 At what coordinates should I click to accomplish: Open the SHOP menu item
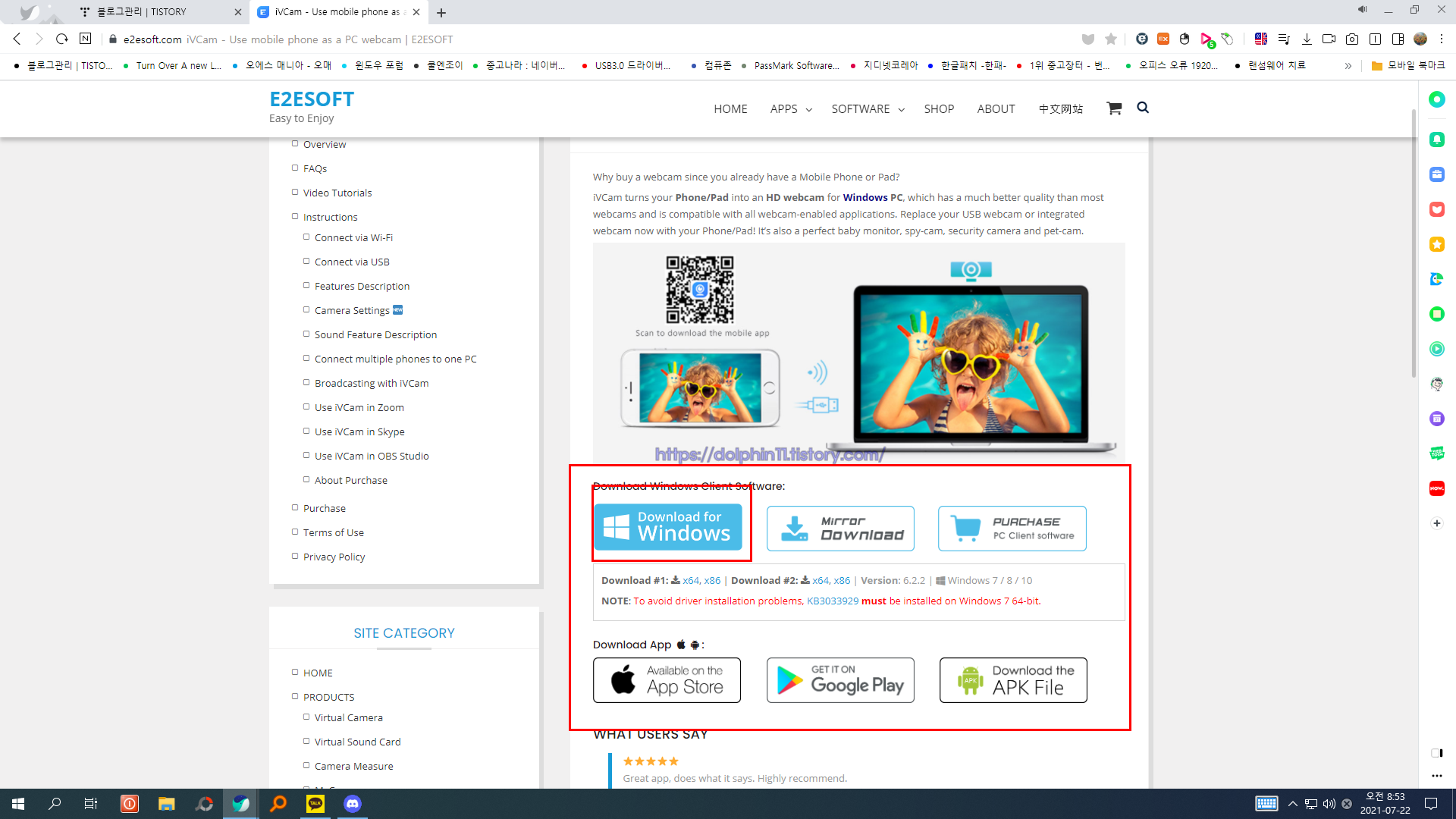click(x=939, y=109)
